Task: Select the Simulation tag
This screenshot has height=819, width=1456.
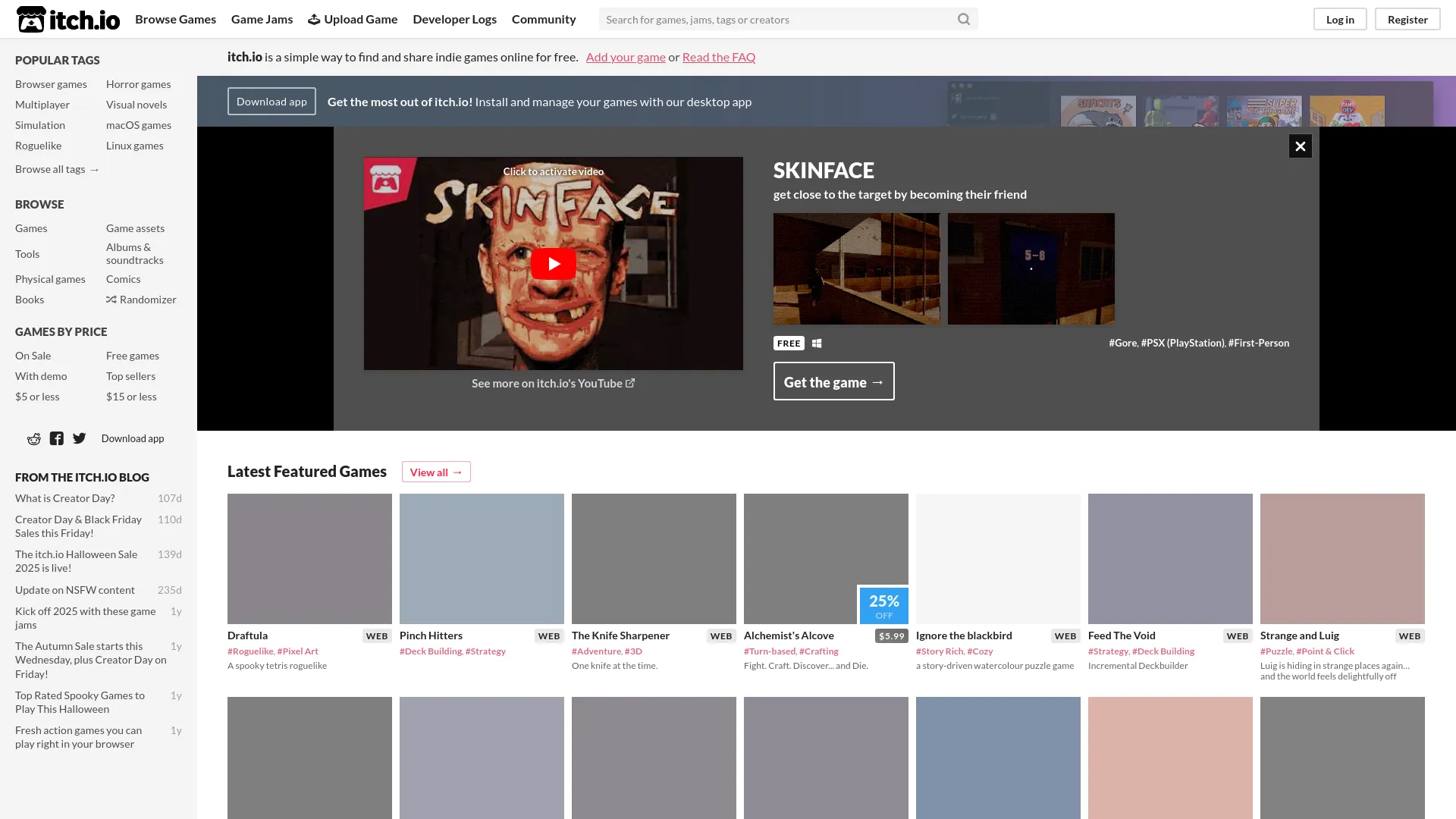Action: (x=40, y=125)
